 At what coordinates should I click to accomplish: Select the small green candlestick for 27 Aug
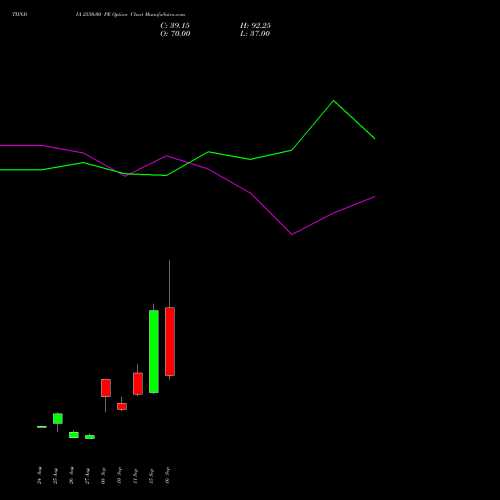[90, 437]
